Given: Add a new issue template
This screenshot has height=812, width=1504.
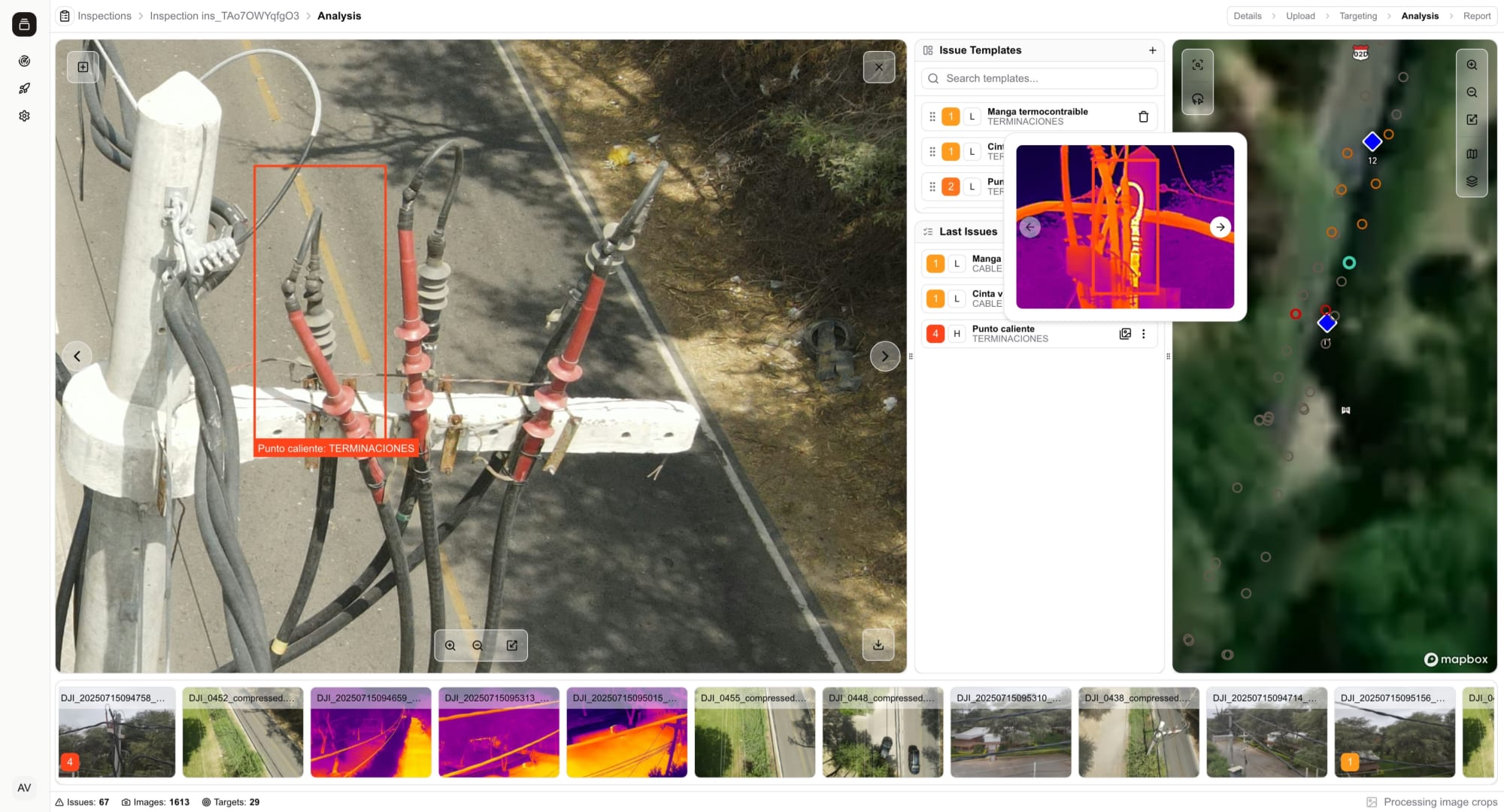Looking at the screenshot, I should pyautogui.click(x=1152, y=50).
